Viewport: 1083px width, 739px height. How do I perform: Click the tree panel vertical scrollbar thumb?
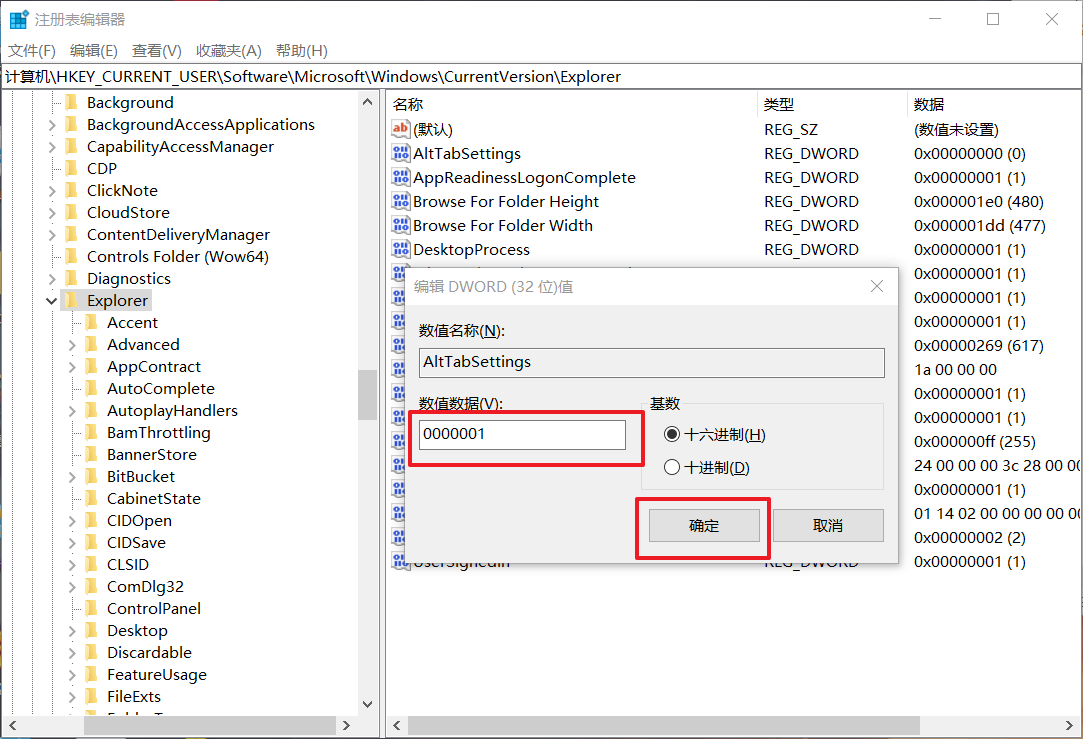367,395
